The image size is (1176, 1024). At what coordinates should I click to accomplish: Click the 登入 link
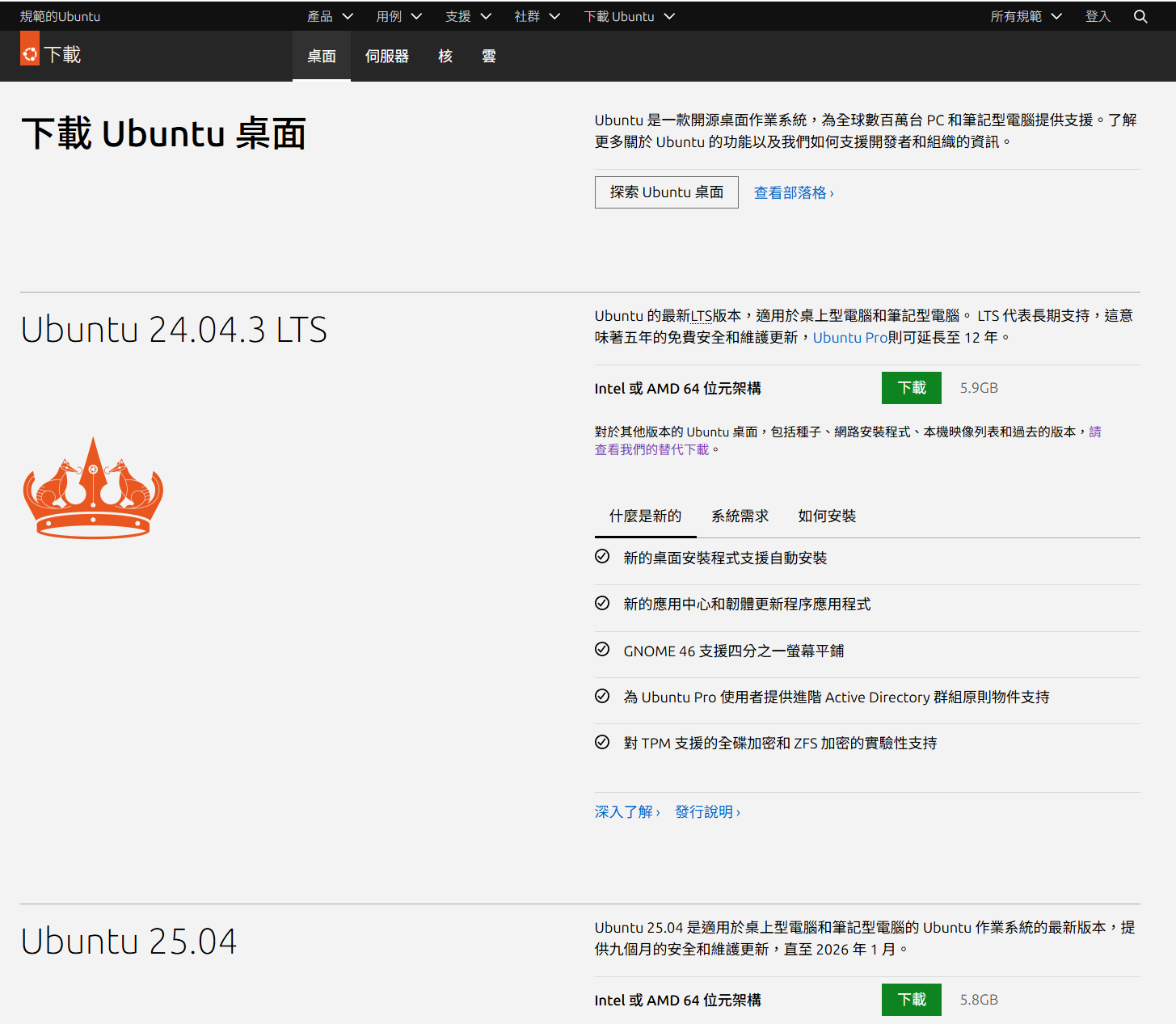[x=1097, y=16]
